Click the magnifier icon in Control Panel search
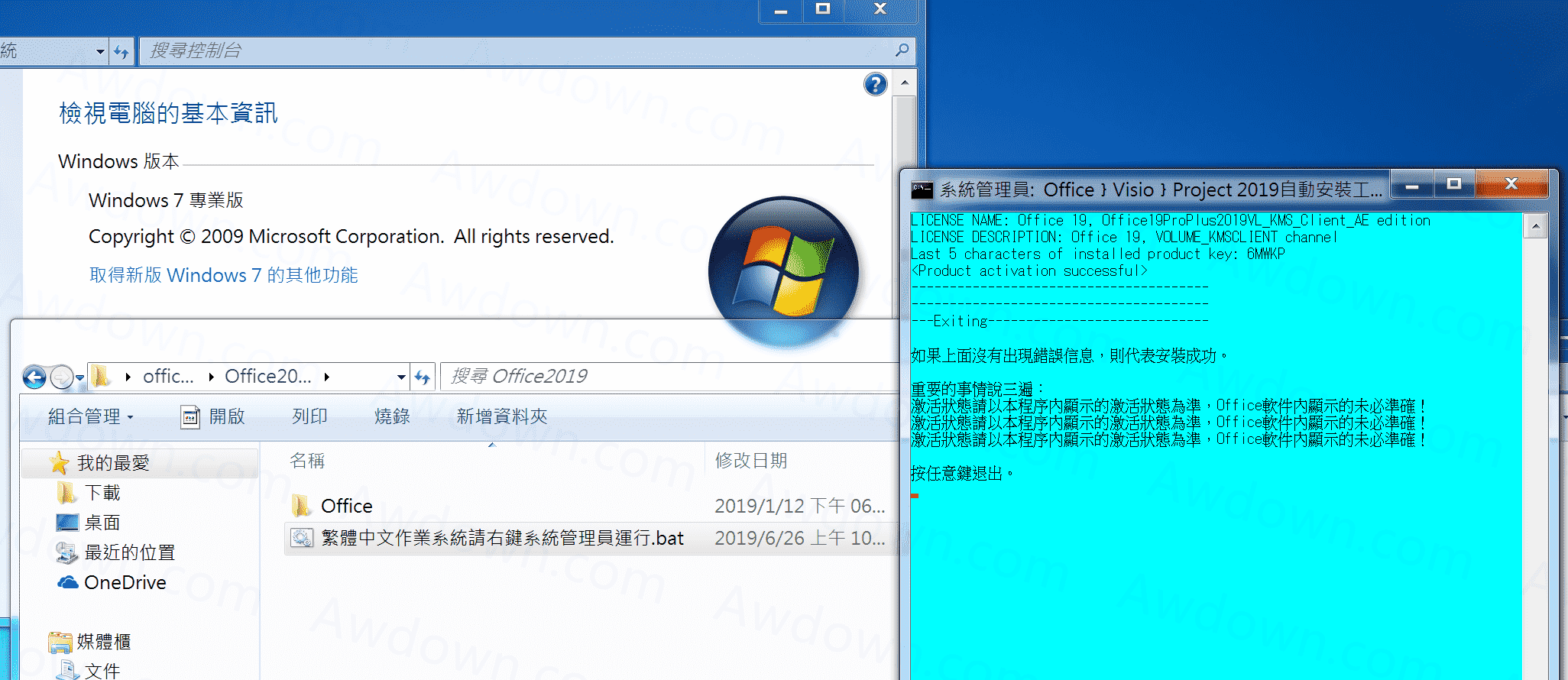Viewport: 1568px width, 680px height. pyautogui.click(x=902, y=50)
